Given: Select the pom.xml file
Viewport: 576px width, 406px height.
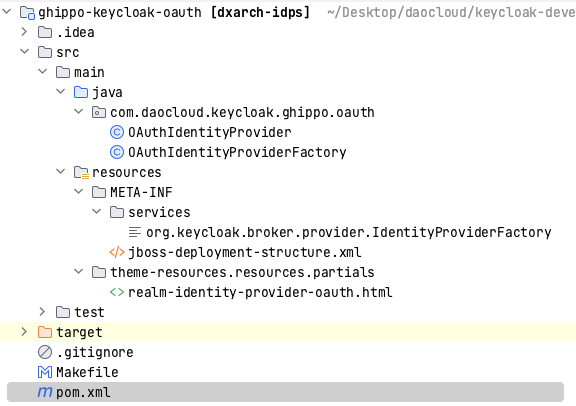Looking at the screenshot, I should [285, 392].
